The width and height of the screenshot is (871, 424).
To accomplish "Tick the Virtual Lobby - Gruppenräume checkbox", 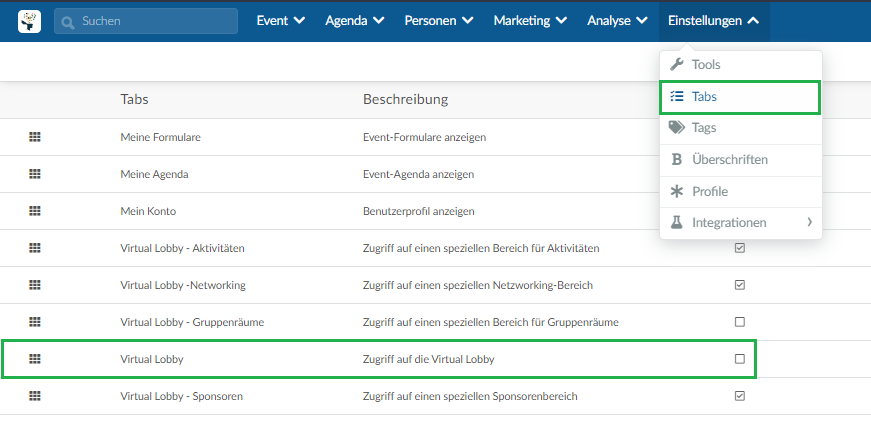I will 739,322.
